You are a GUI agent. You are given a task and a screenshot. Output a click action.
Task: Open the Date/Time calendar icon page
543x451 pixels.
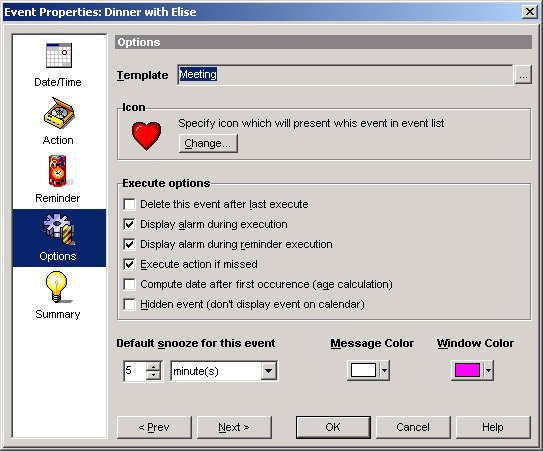(59, 55)
